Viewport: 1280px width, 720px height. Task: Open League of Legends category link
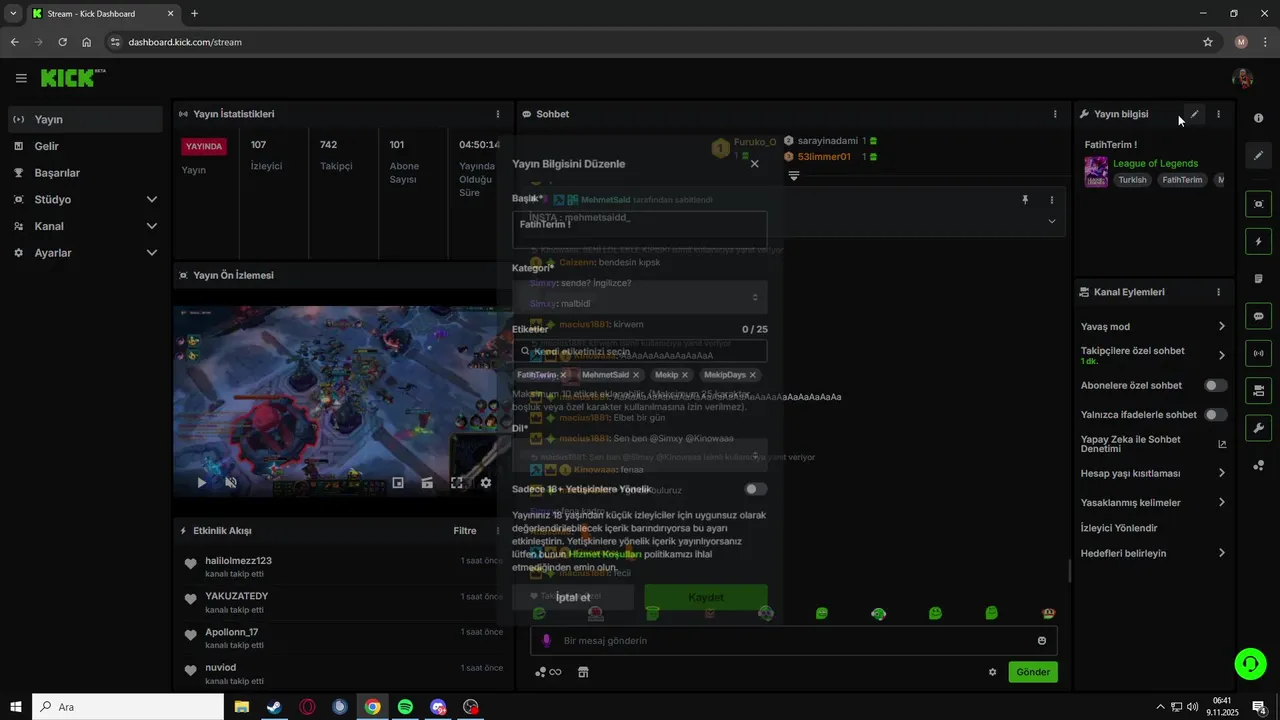[1155, 163]
